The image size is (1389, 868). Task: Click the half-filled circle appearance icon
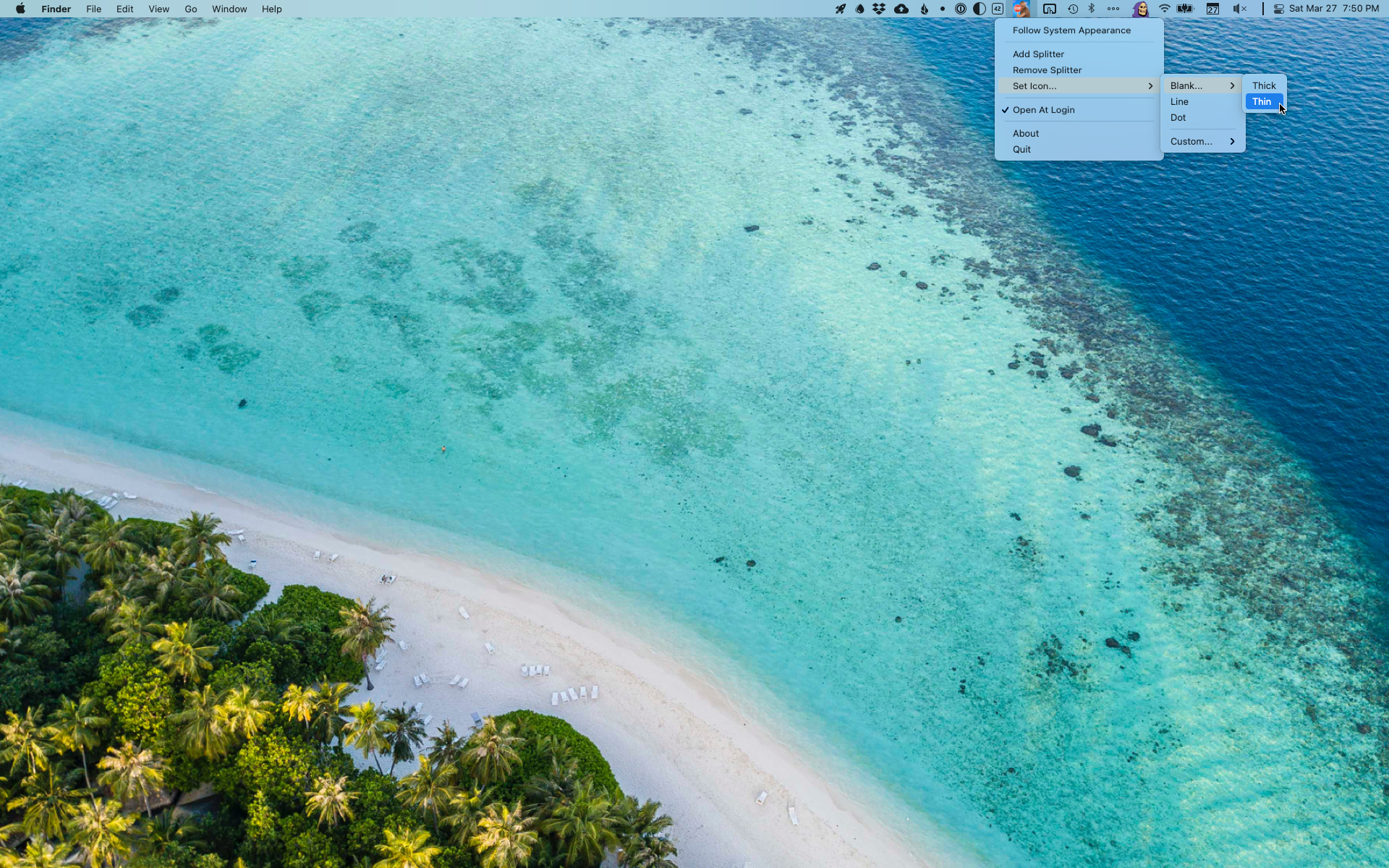click(x=980, y=9)
